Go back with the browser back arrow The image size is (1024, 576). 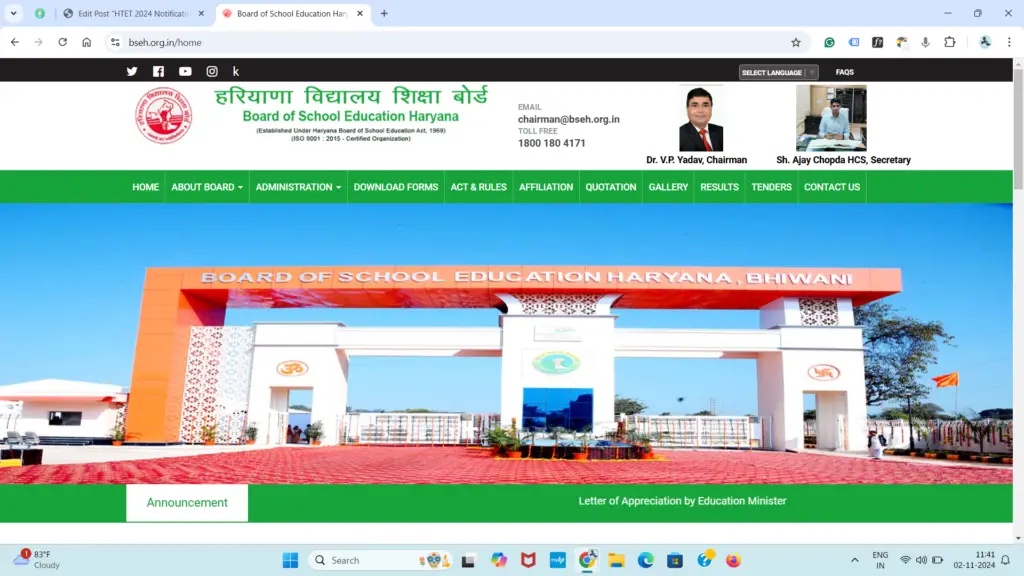[x=15, y=42]
